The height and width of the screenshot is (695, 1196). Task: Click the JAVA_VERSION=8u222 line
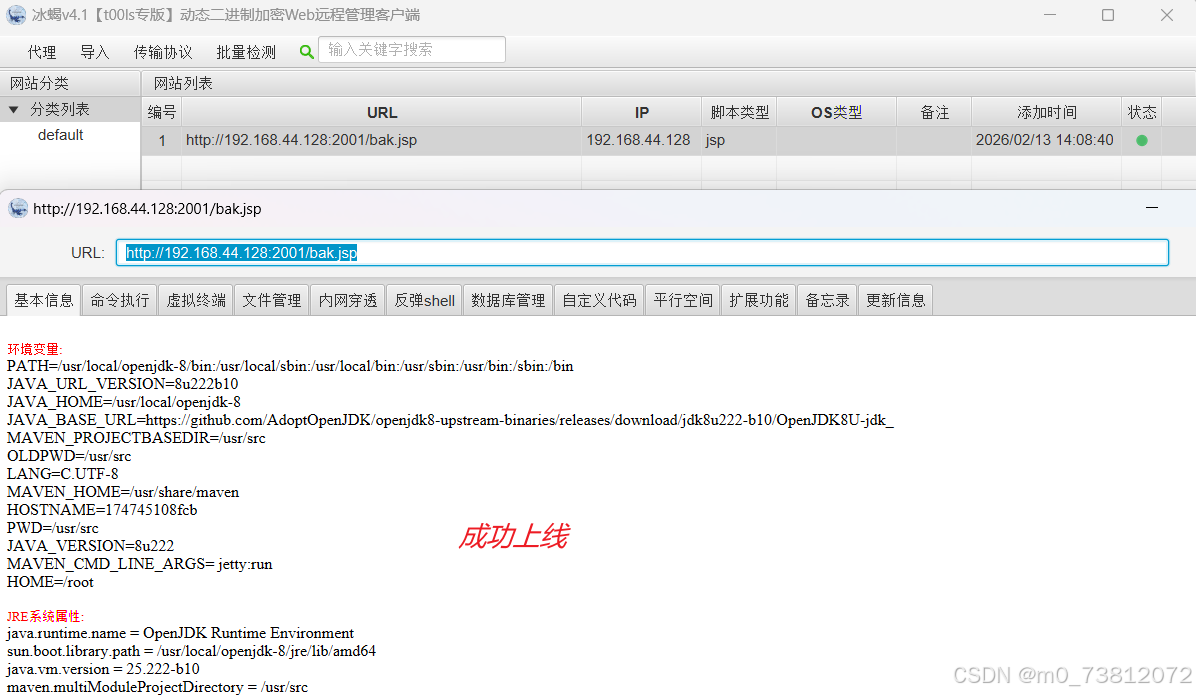coord(90,546)
